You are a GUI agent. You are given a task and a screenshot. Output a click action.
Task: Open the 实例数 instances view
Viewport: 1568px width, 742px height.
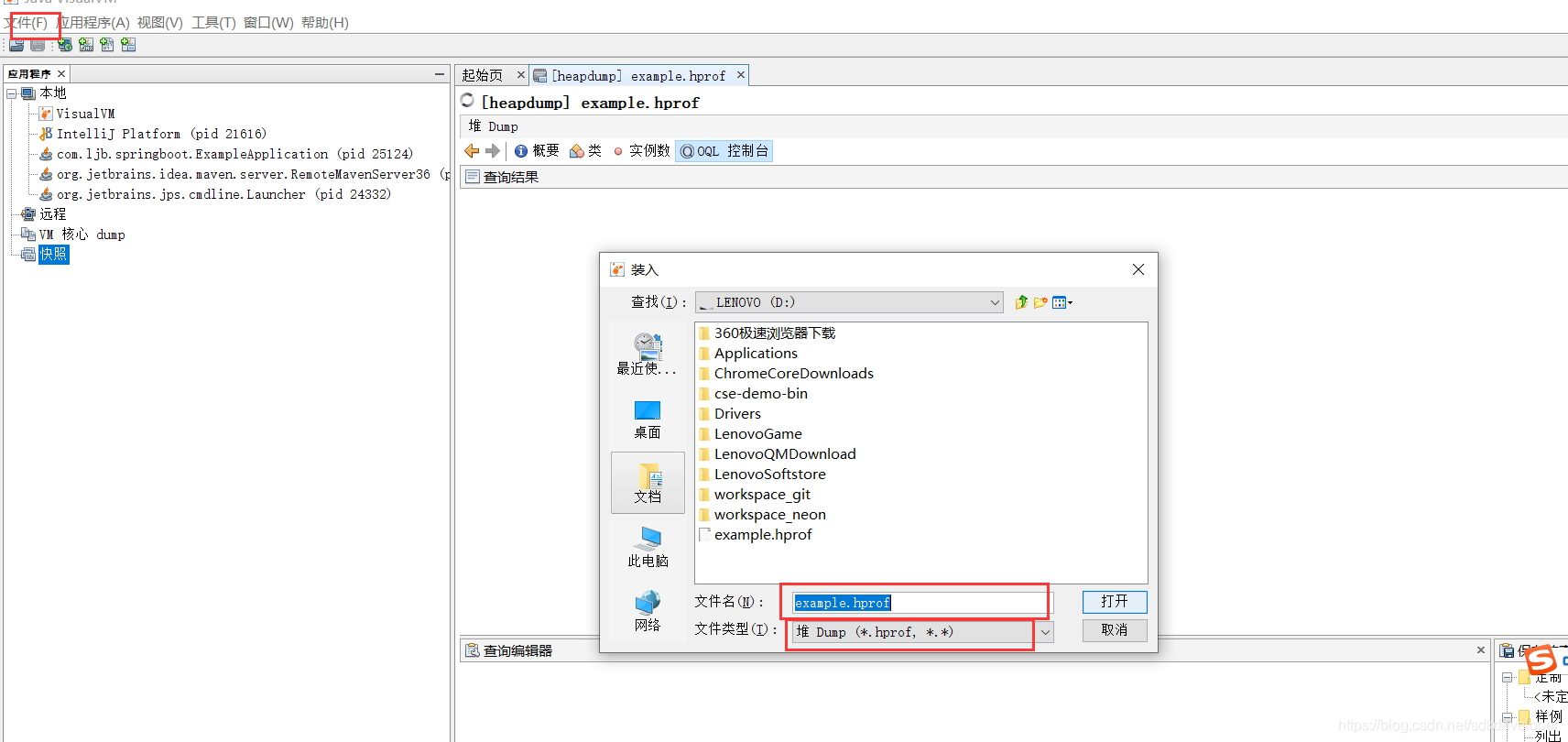click(641, 151)
